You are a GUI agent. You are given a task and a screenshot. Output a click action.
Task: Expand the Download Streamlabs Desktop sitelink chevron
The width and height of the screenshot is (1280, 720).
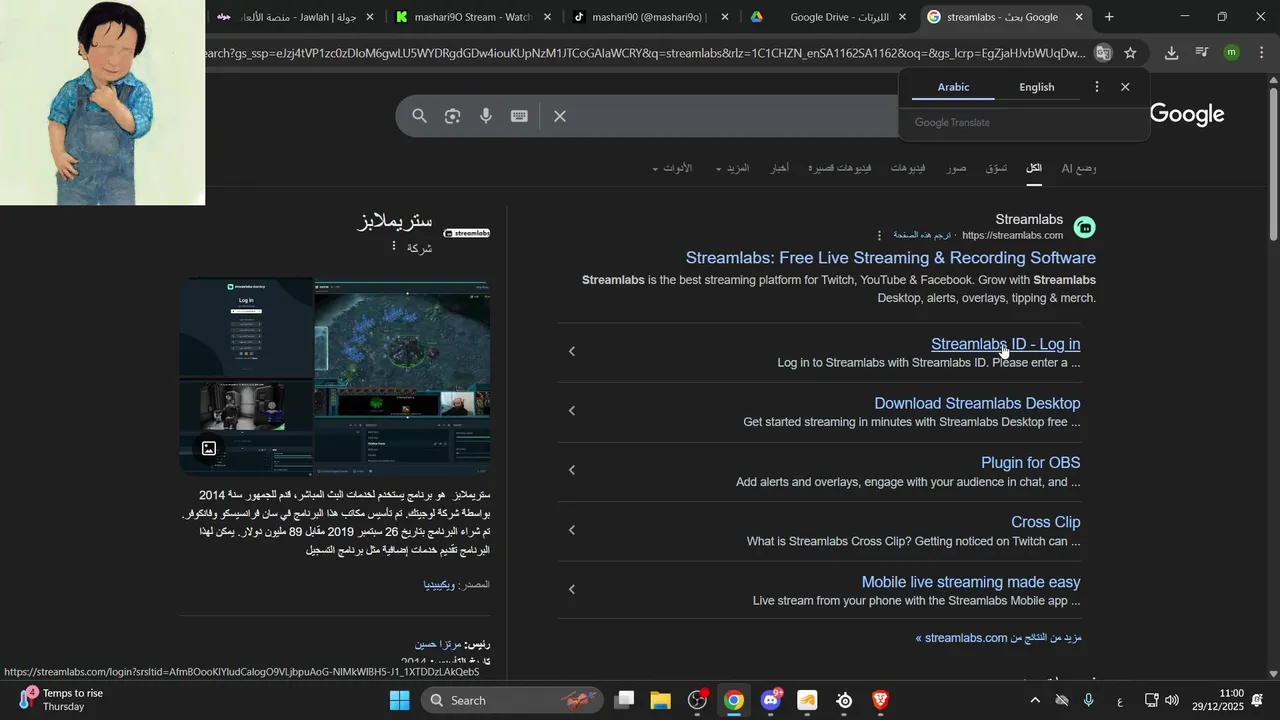tap(572, 411)
